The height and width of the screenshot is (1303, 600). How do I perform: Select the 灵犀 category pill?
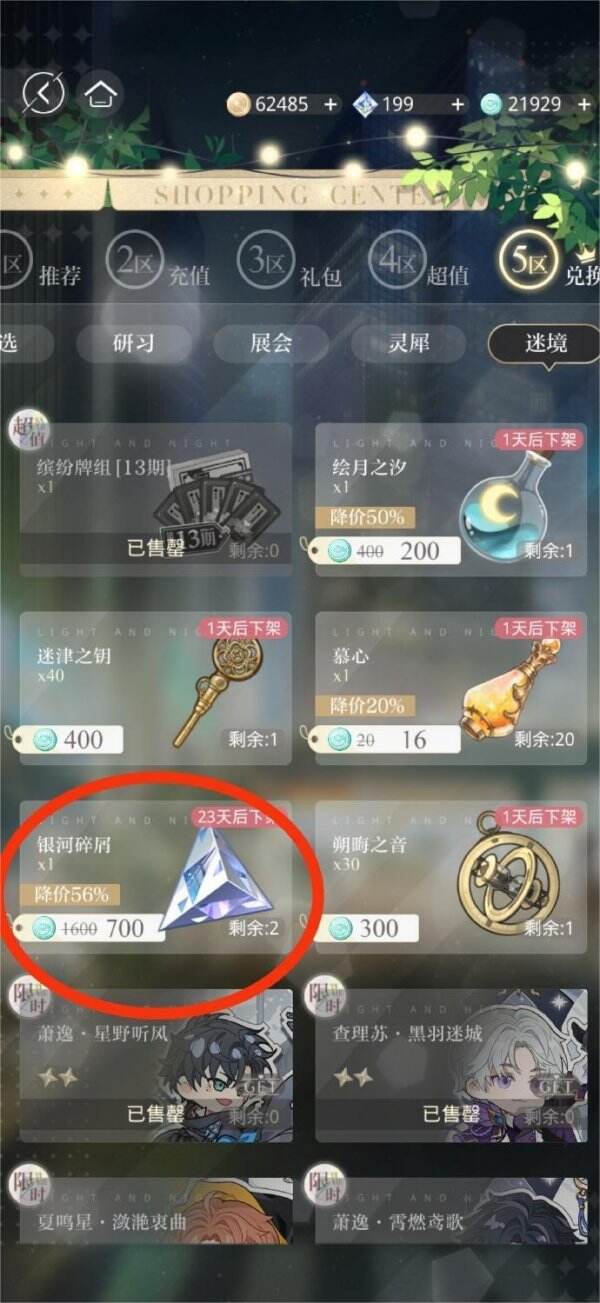pyautogui.click(x=408, y=343)
